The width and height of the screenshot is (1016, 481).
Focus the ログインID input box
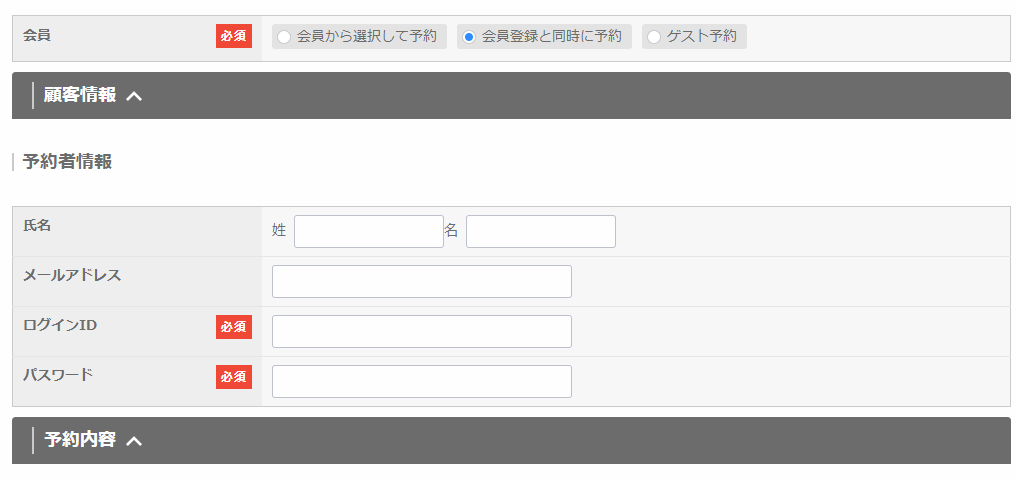click(421, 331)
